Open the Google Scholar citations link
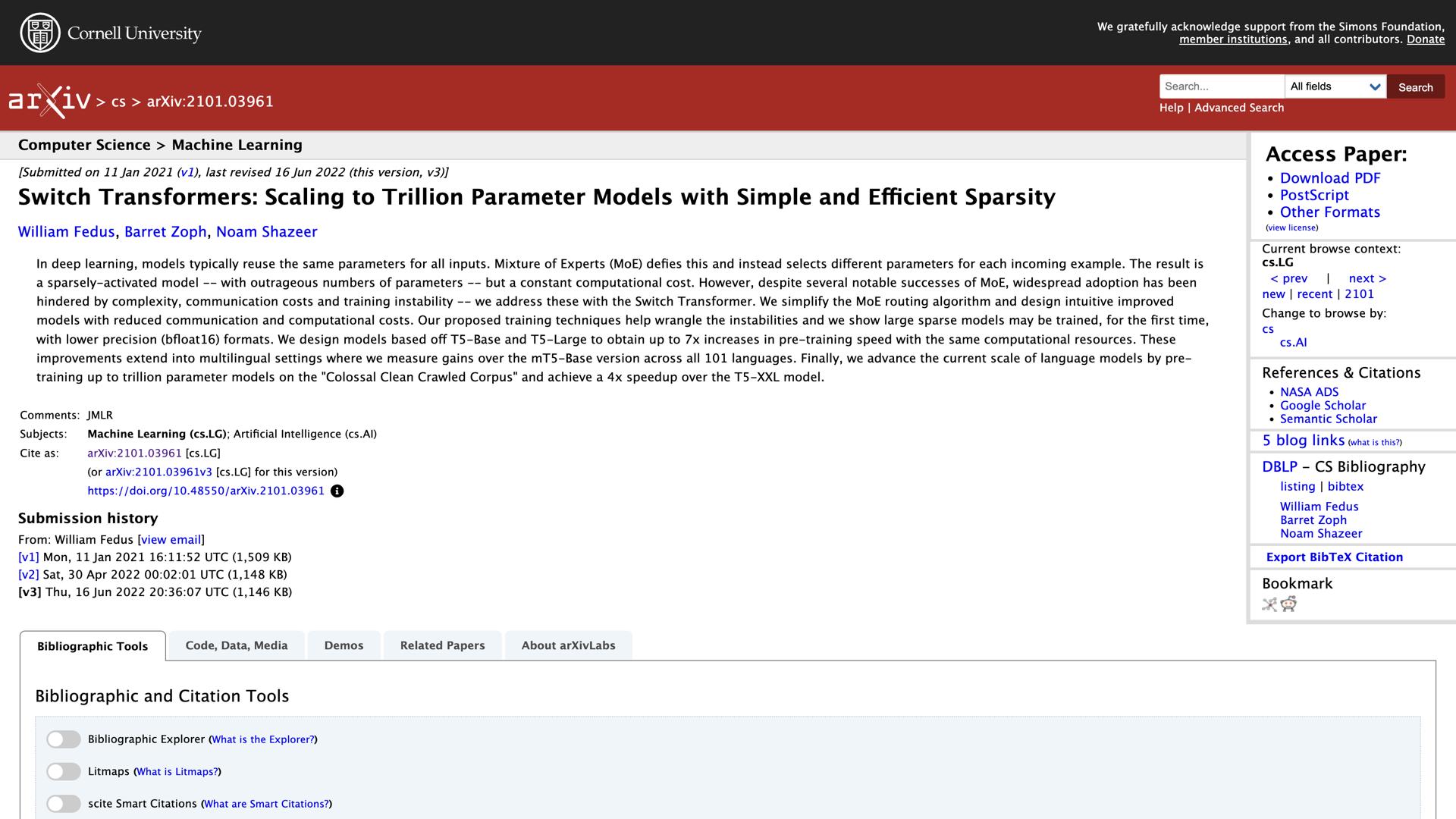The height and width of the screenshot is (819, 1456). pos(1323,406)
